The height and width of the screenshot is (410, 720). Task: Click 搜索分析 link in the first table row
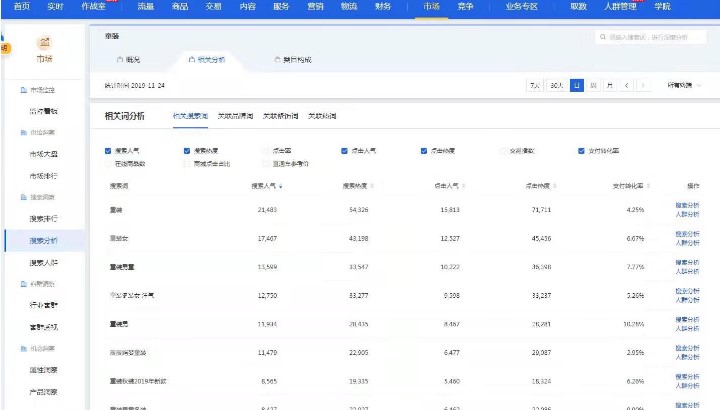point(687,205)
